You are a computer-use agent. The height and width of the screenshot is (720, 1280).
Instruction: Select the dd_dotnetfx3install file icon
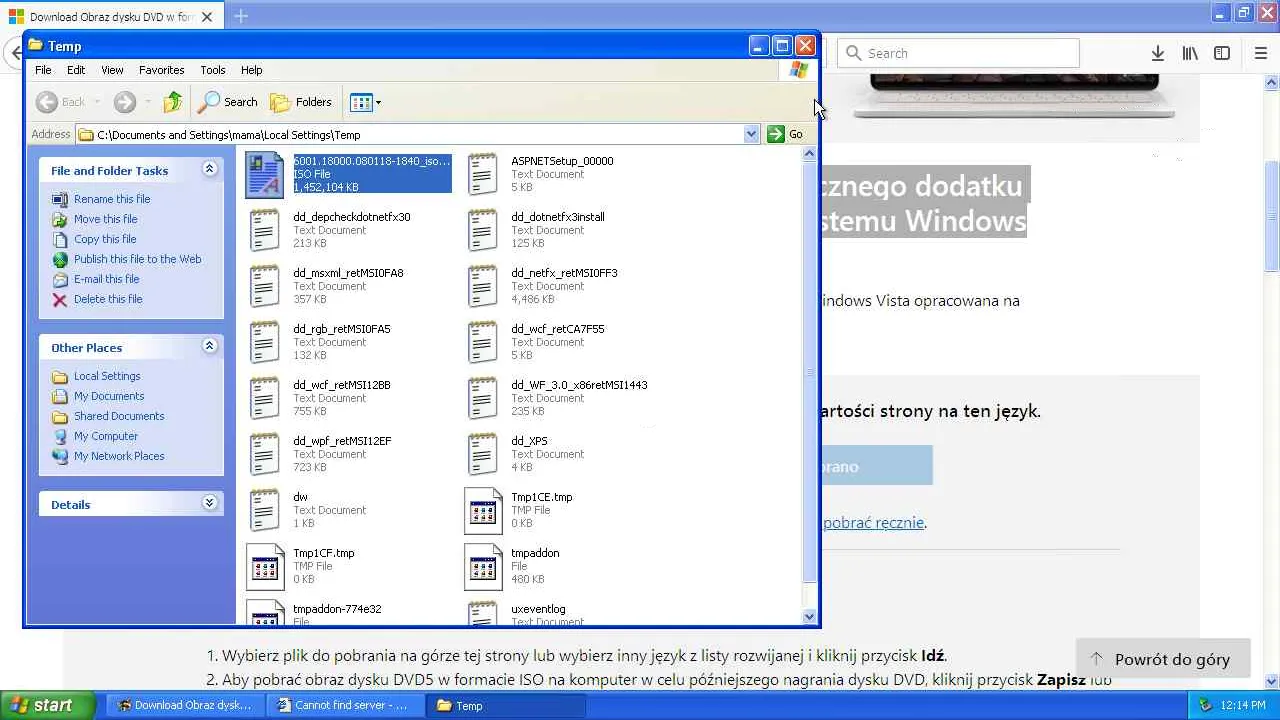tap(483, 230)
